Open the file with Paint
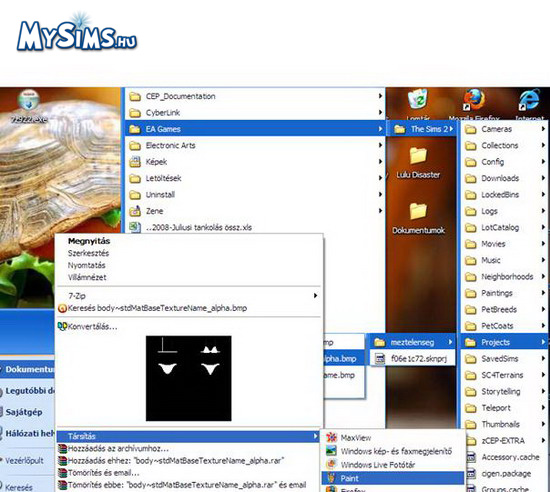 tap(393, 478)
